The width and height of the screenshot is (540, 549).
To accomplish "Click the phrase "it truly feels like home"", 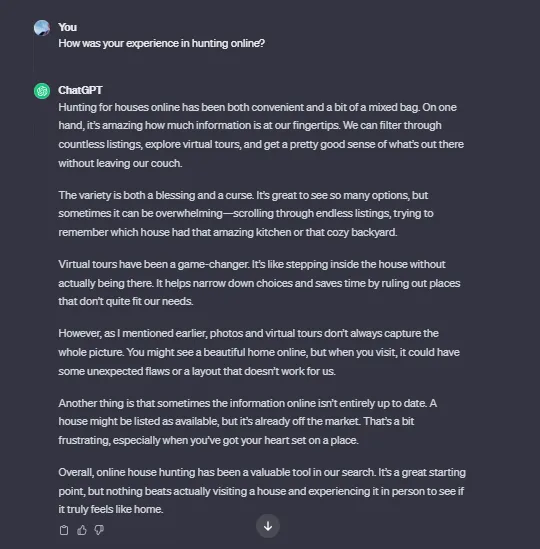I will click(x=111, y=509).
